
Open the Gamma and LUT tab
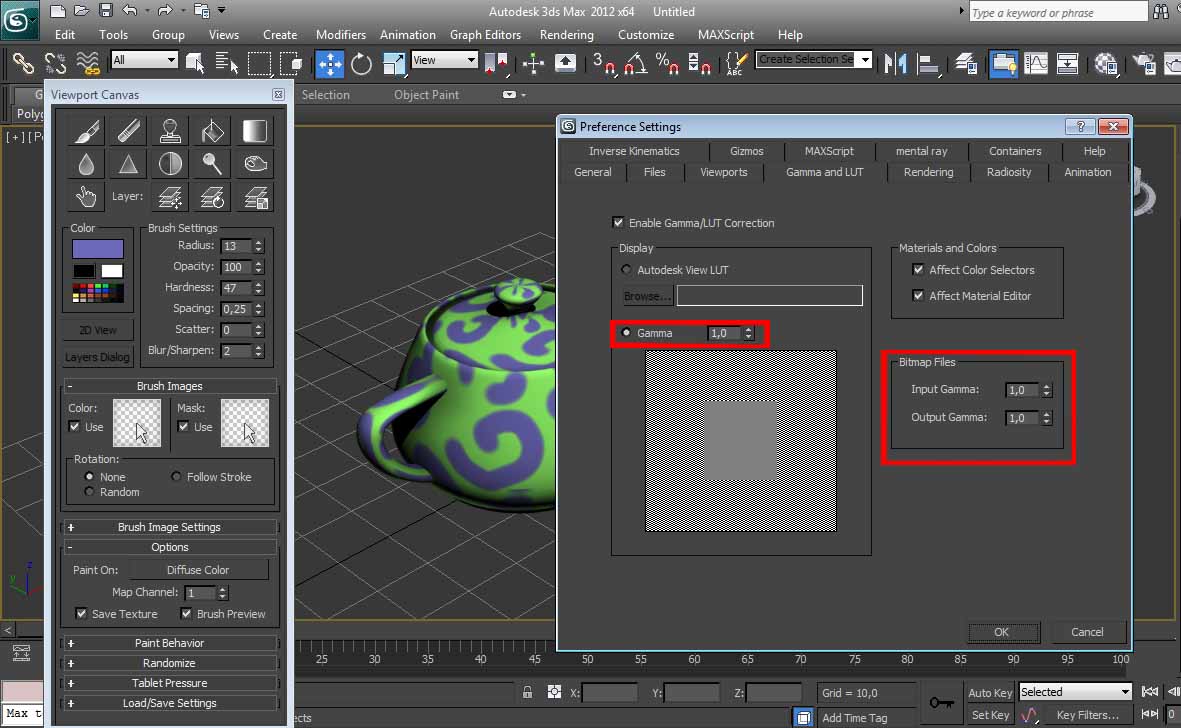tap(825, 172)
